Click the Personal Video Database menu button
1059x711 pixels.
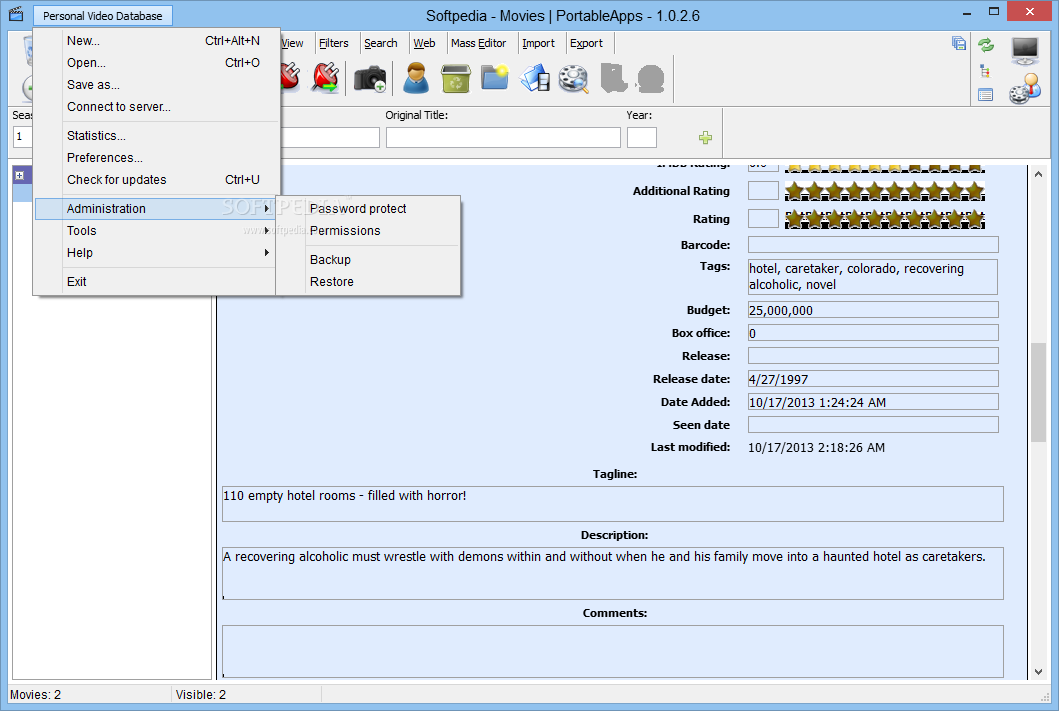pyautogui.click(x=103, y=16)
